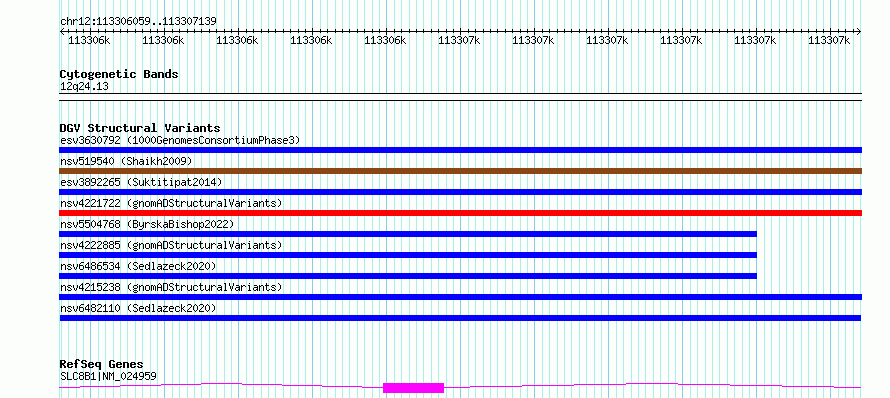Click the nsv6482110 (Sedlazeck2020) label

tap(138, 308)
